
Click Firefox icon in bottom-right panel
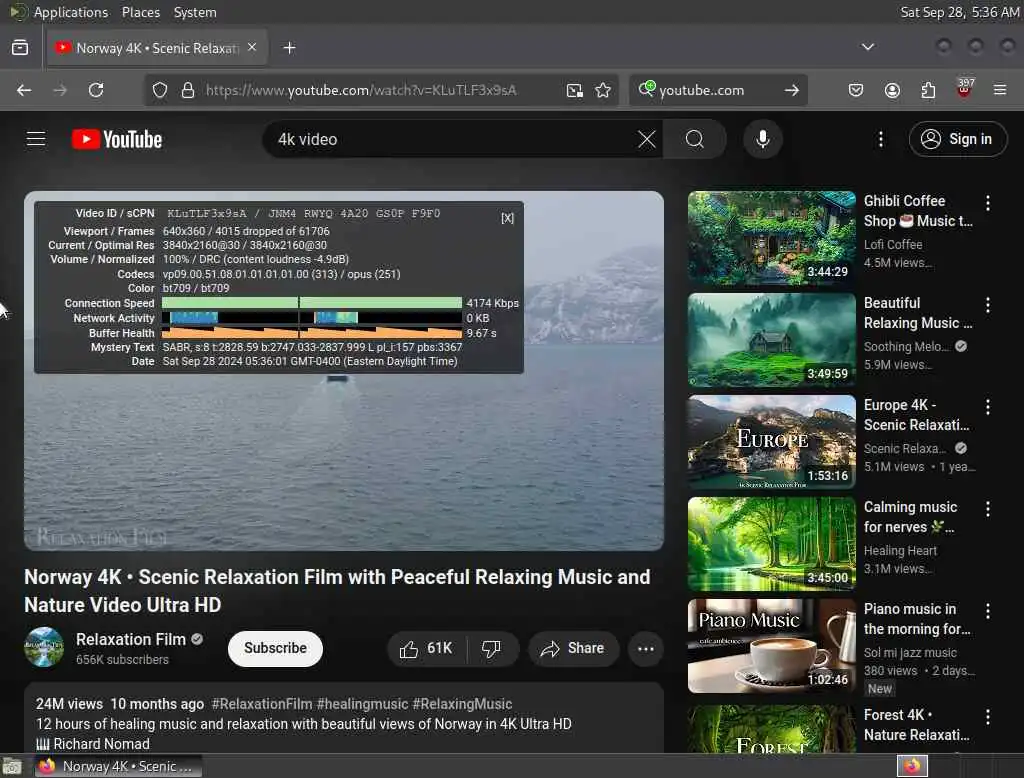[x=912, y=766]
